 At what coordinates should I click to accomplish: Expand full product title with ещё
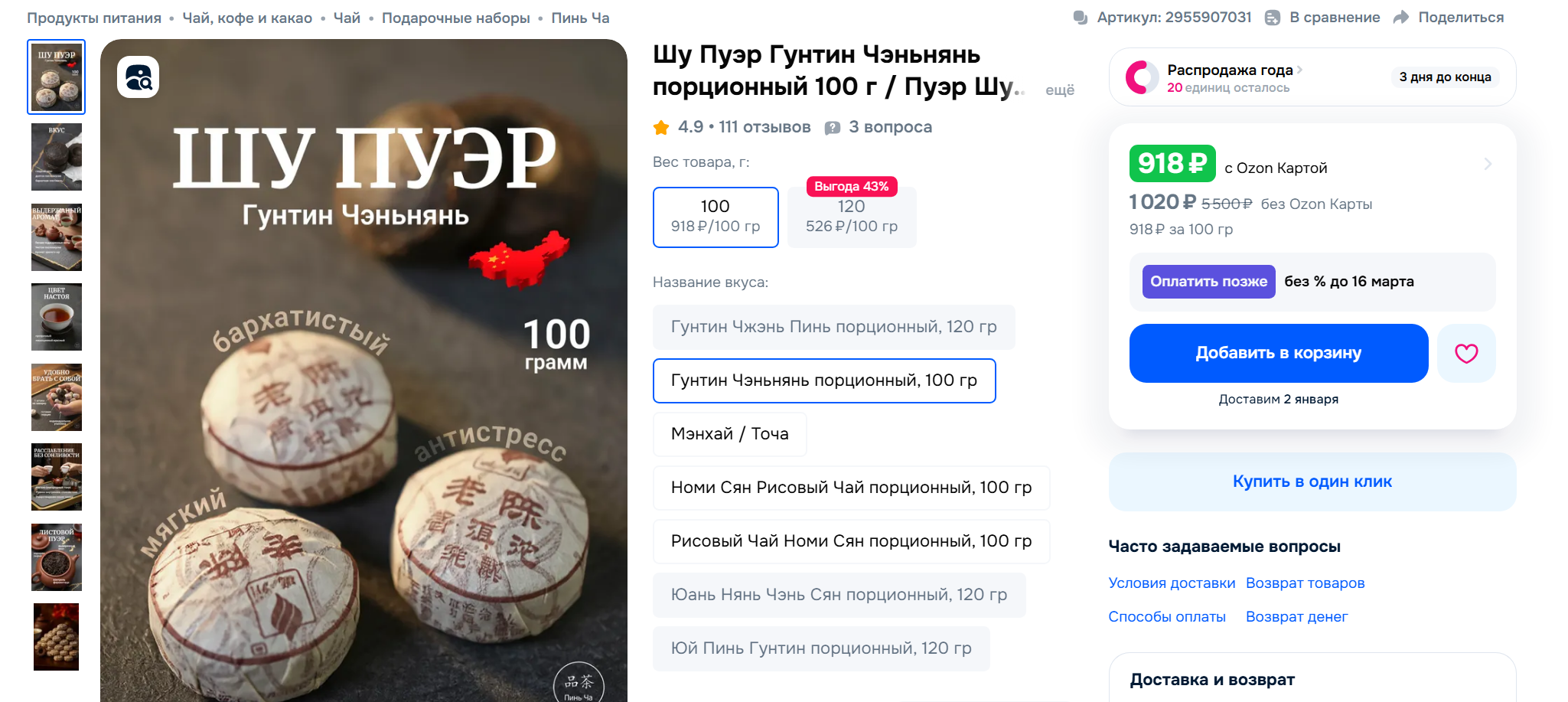[1060, 90]
